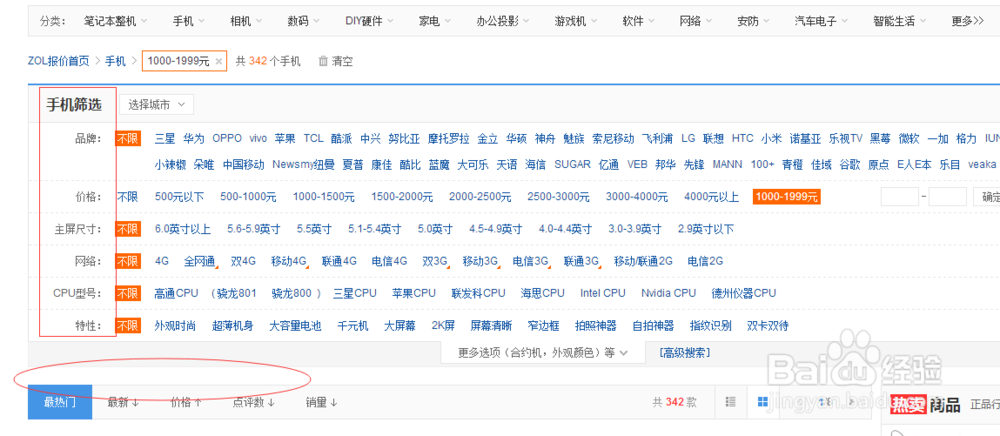
Task: Select 不限 in the 特性 row
Action: coord(128,326)
